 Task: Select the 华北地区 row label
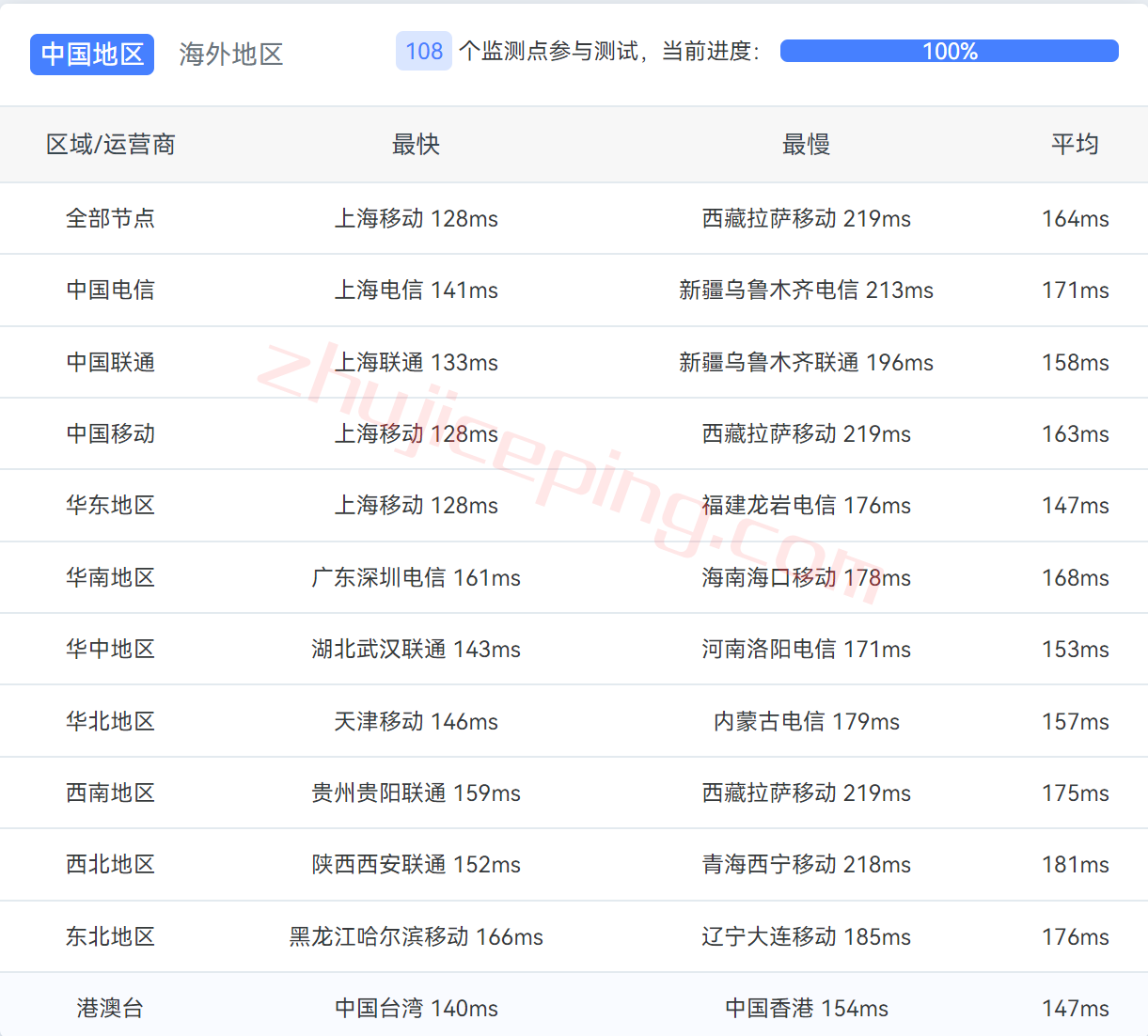click(x=111, y=721)
